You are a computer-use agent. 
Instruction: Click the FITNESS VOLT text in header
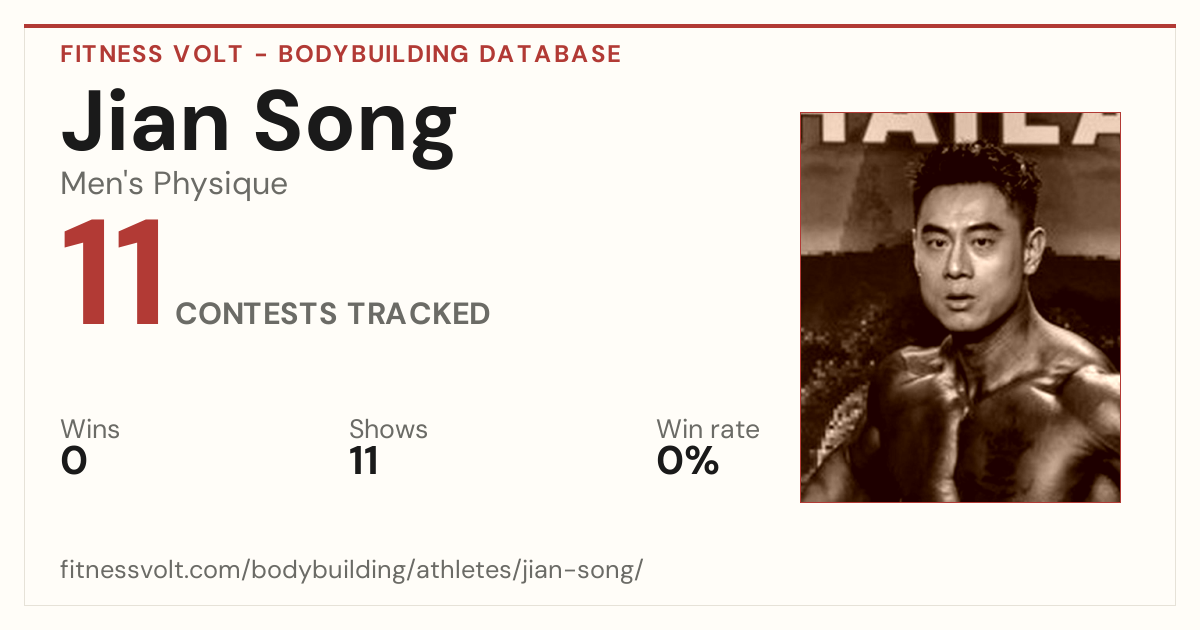click(151, 54)
